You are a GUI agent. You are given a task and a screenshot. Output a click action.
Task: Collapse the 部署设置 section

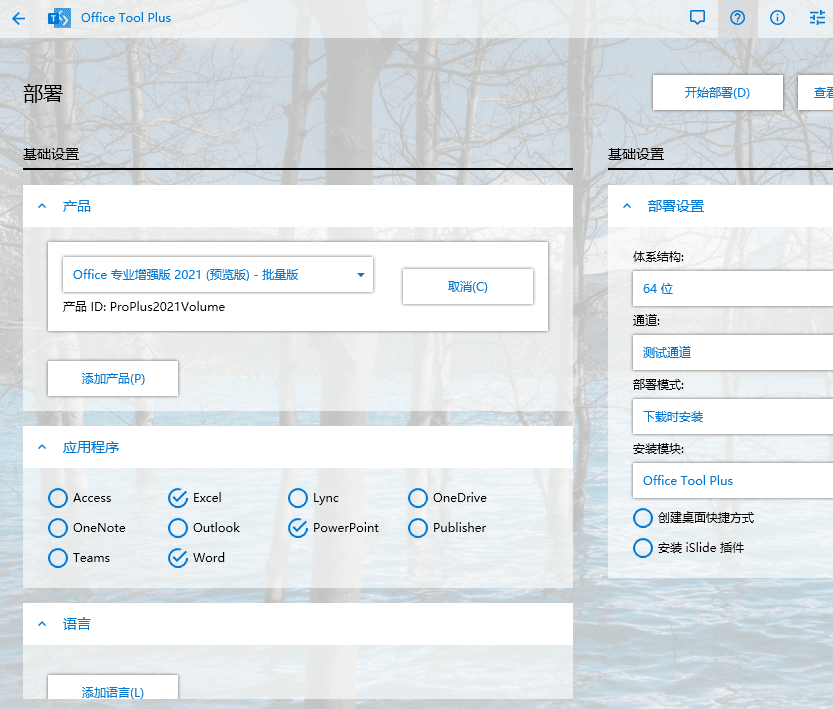[627, 206]
